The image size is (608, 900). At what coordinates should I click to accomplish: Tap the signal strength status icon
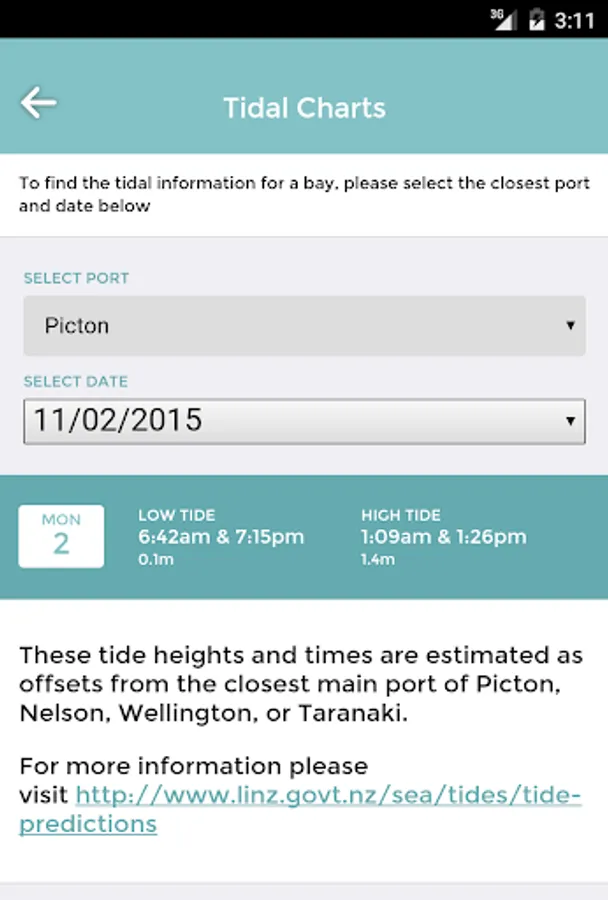[x=504, y=20]
